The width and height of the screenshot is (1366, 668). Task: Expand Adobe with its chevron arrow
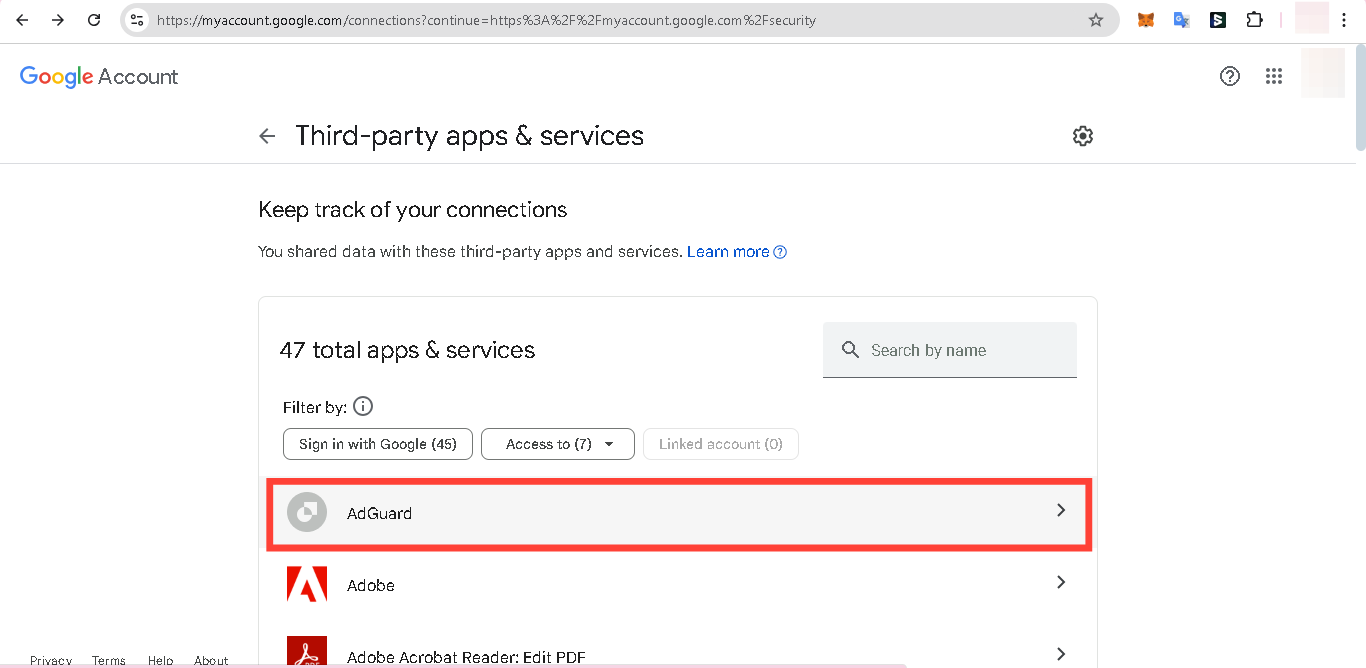tap(1061, 583)
